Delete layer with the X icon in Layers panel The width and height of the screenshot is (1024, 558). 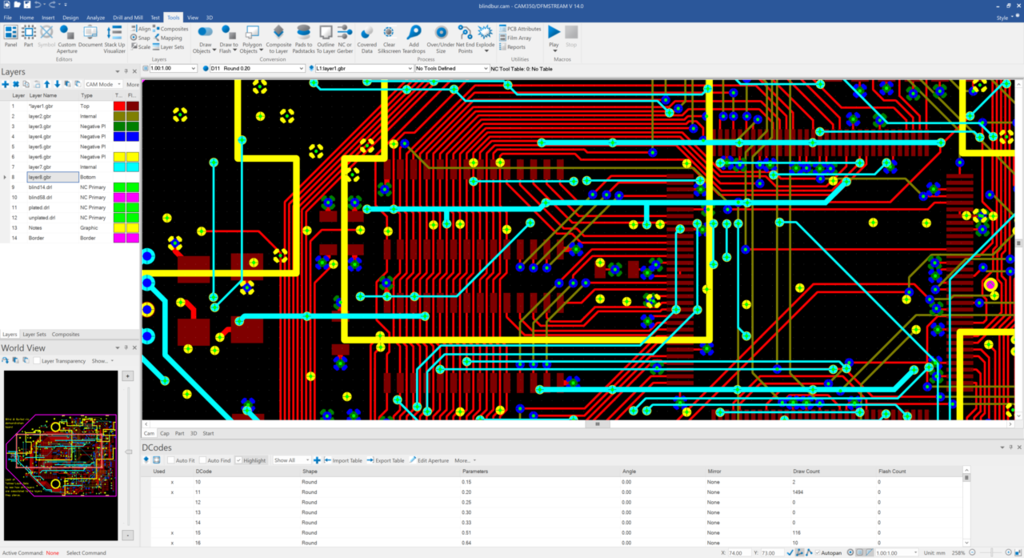(x=16, y=84)
